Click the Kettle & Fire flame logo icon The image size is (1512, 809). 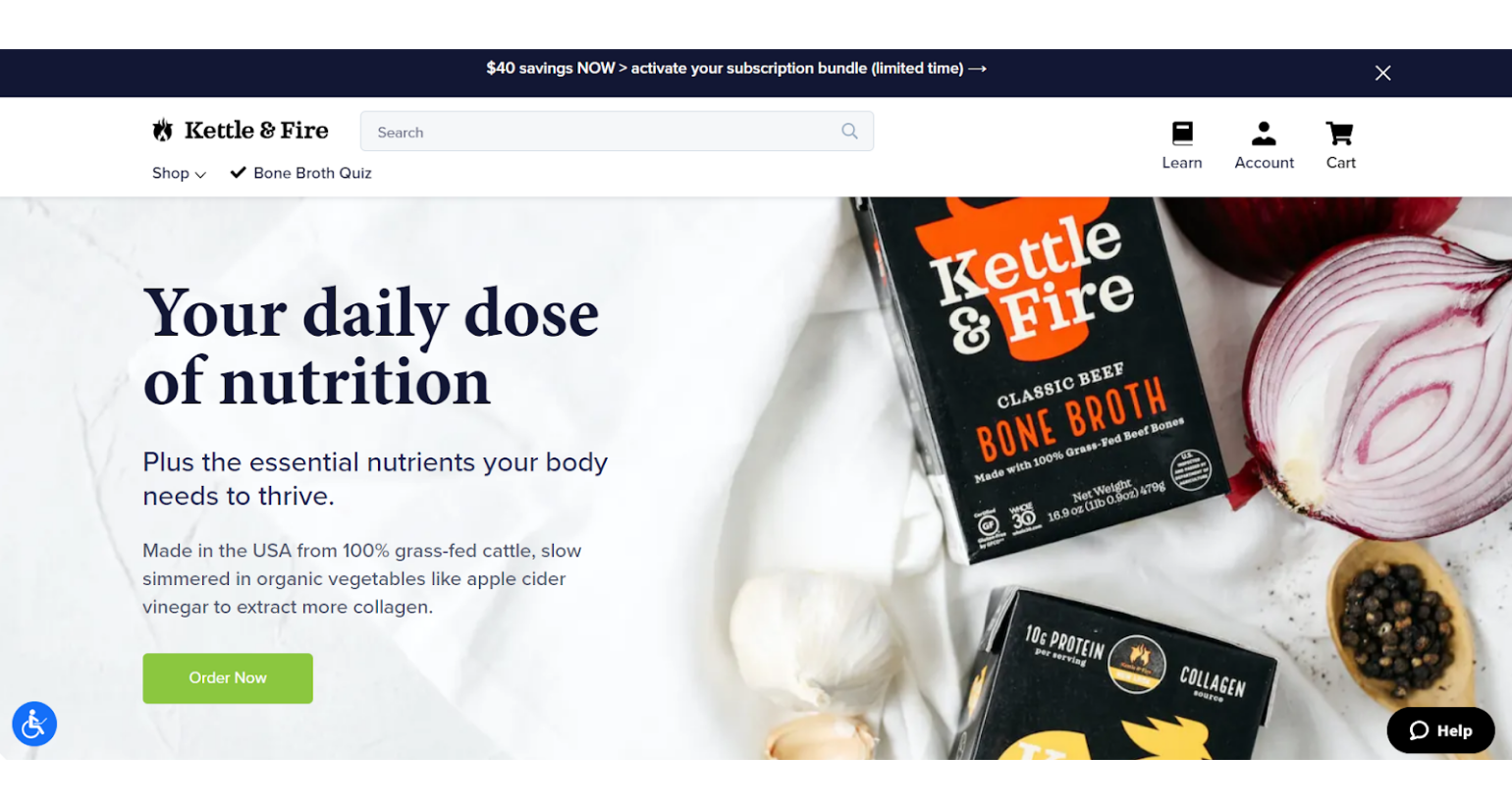point(163,130)
